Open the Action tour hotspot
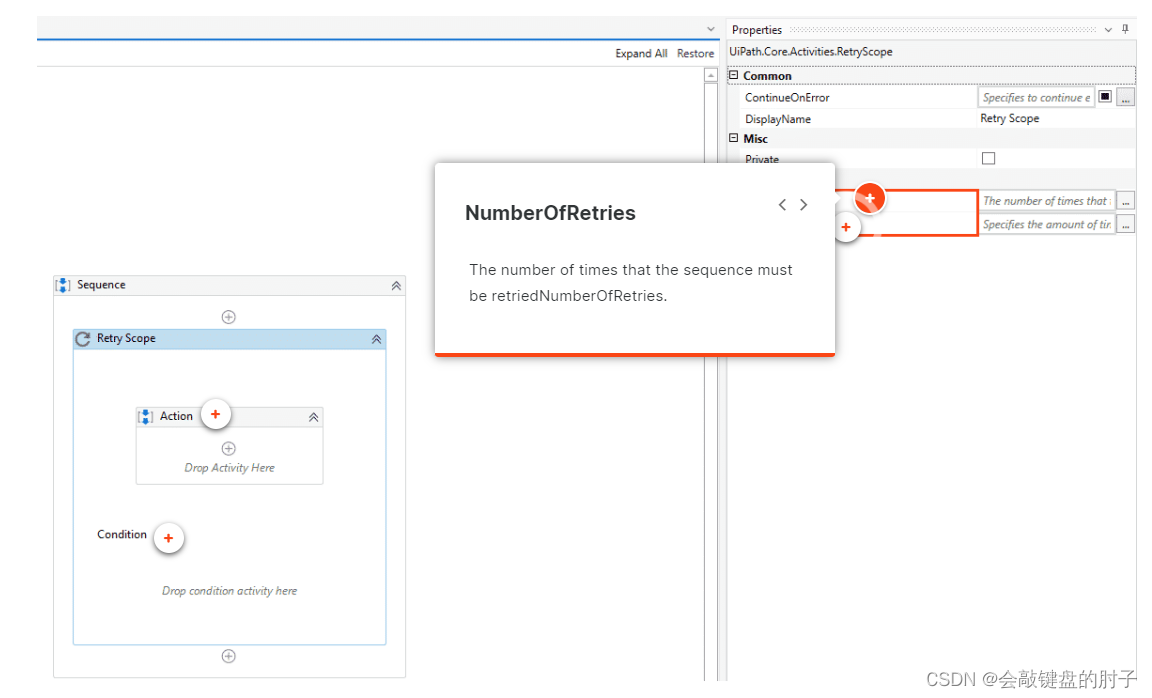Screen dimensions: 1152x698 [215, 414]
